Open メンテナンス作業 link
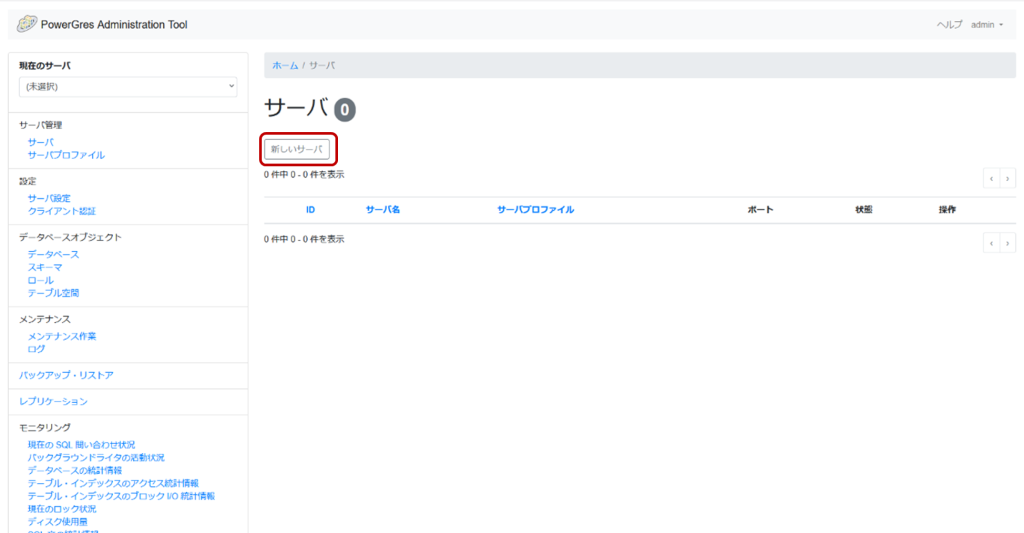This screenshot has width=1024, height=533. point(61,336)
